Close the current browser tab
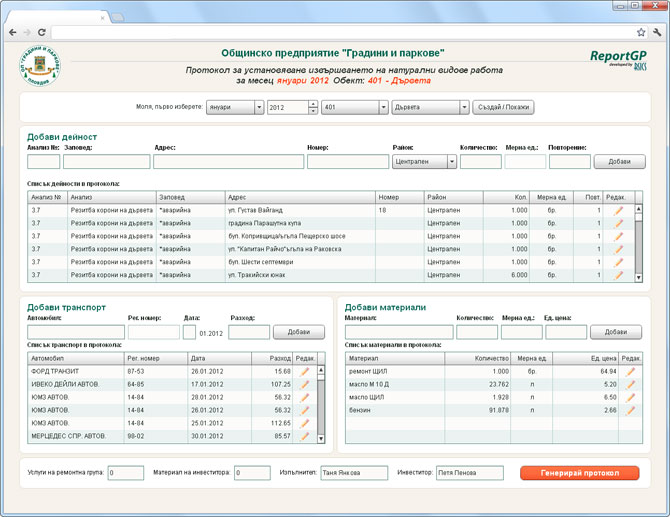 coord(103,18)
